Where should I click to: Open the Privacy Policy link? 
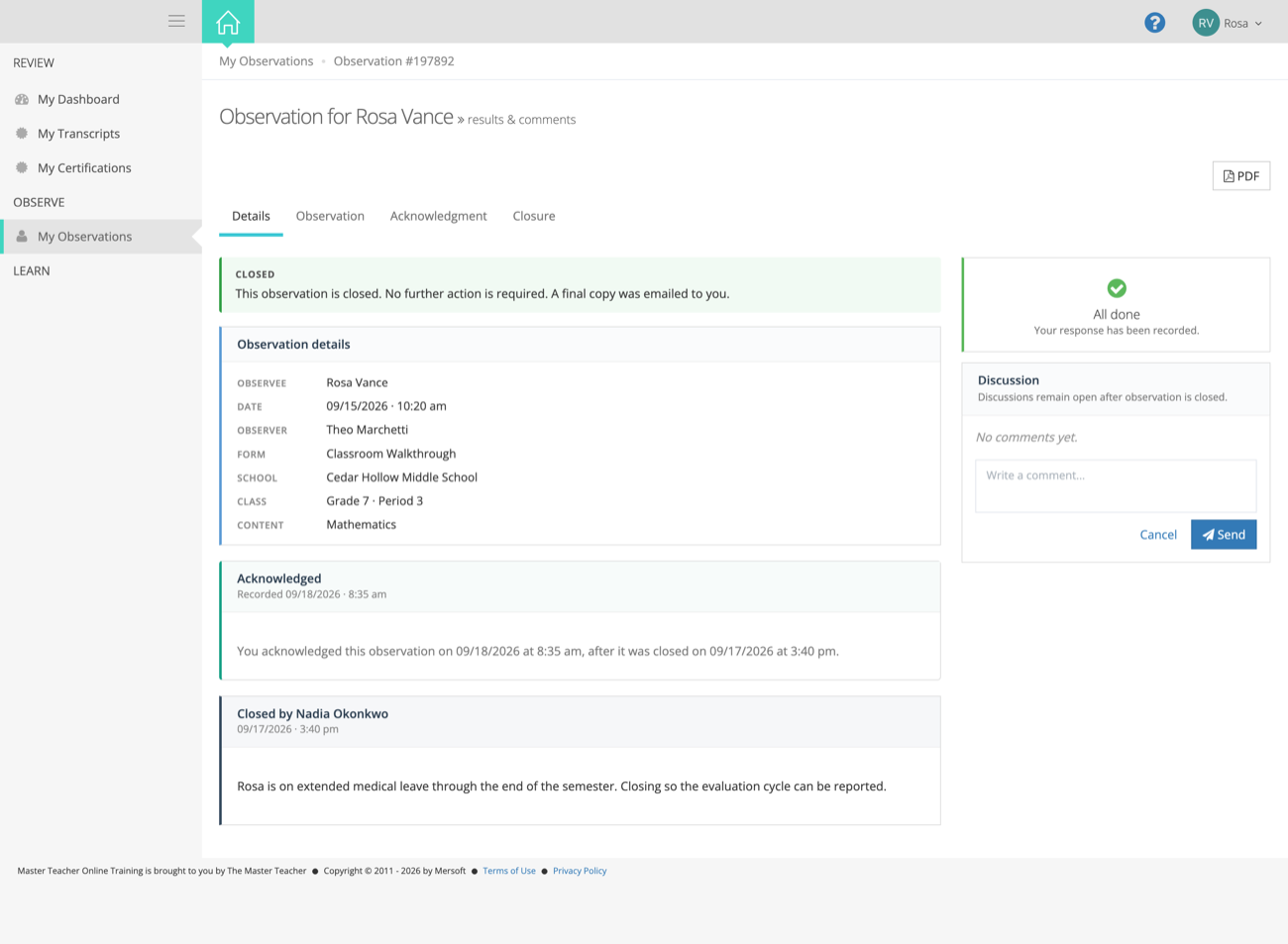pyautogui.click(x=580, y=871)
